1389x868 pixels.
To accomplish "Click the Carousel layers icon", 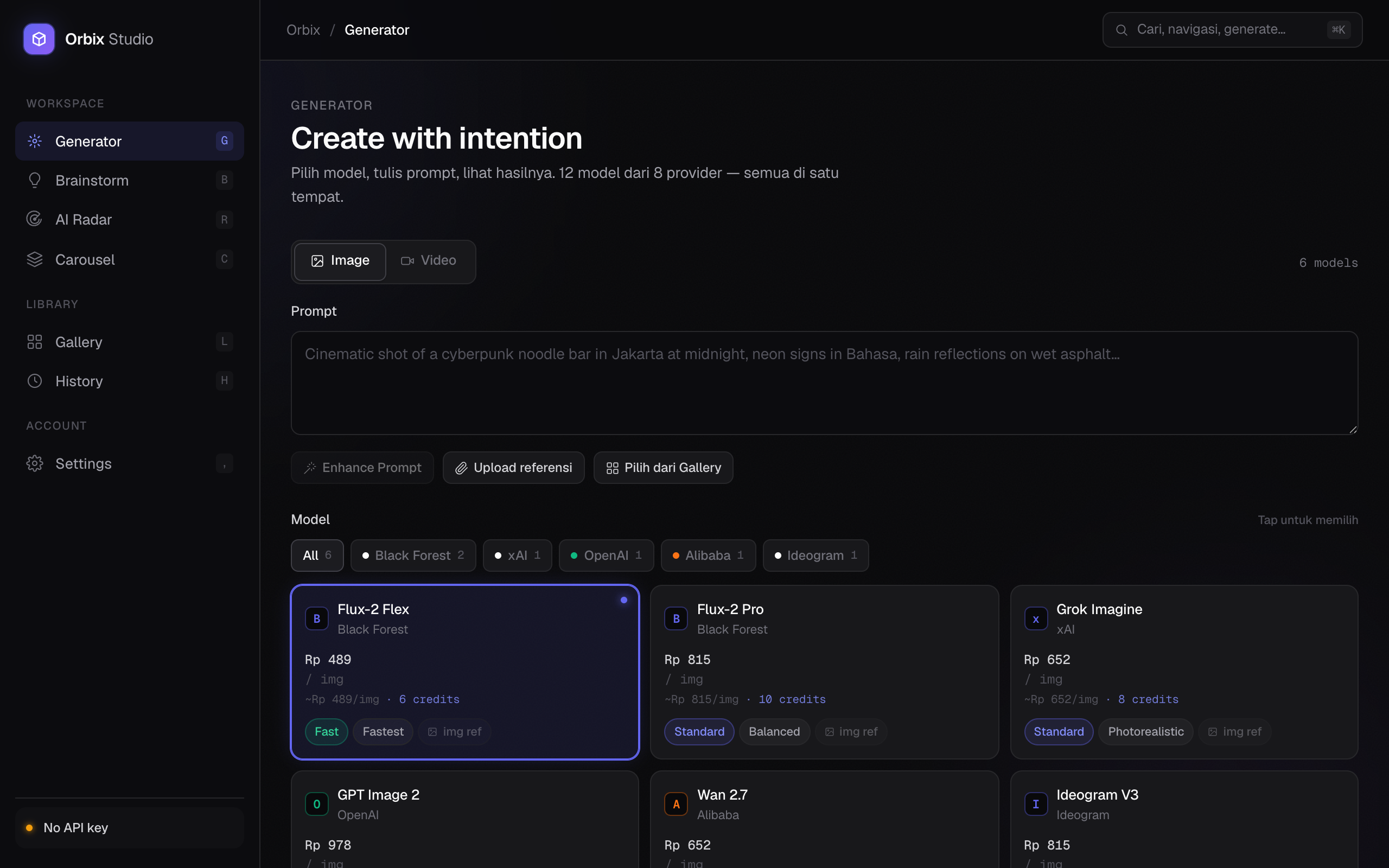I will pos(34,259).
